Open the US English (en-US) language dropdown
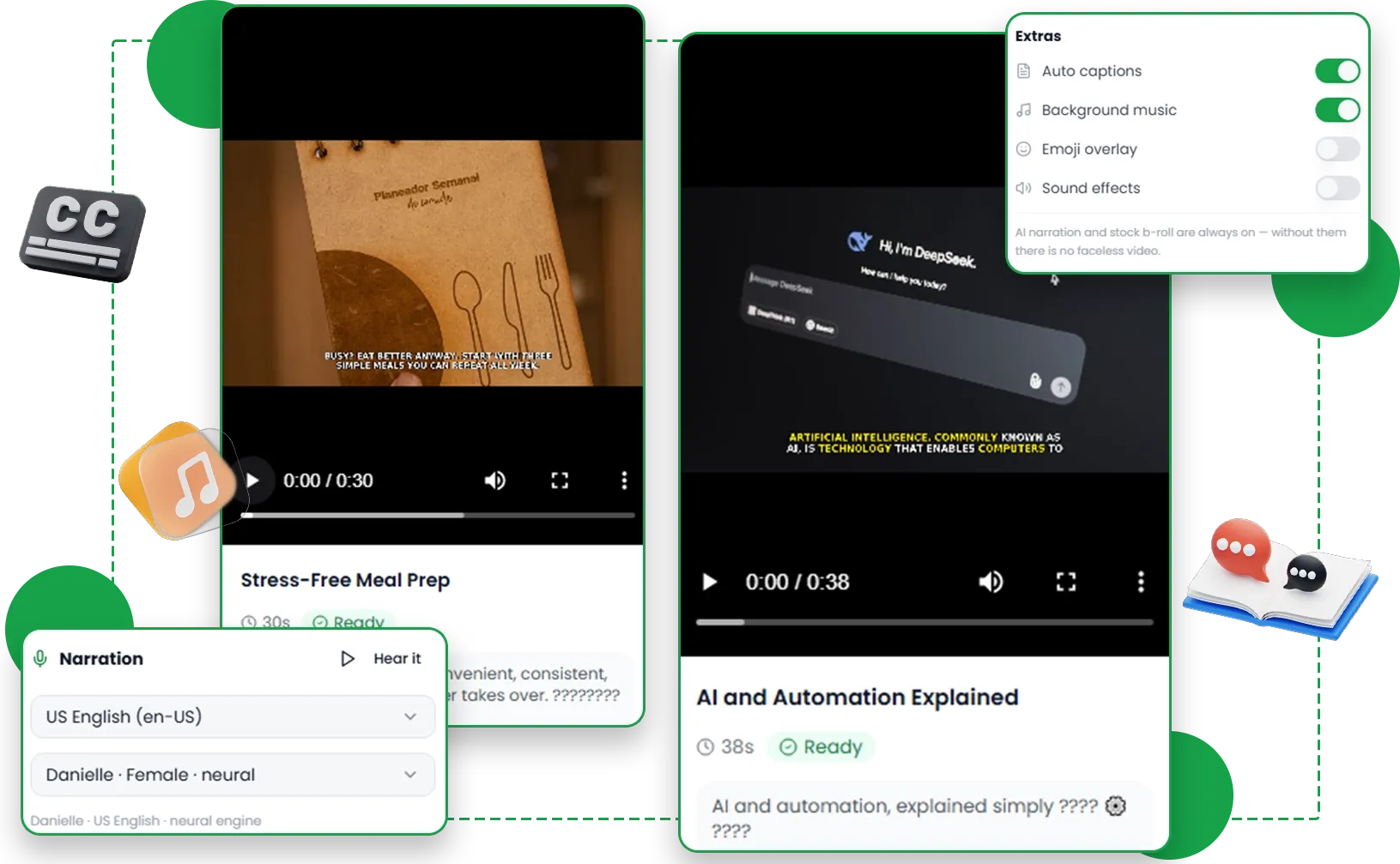 (233, 716)
